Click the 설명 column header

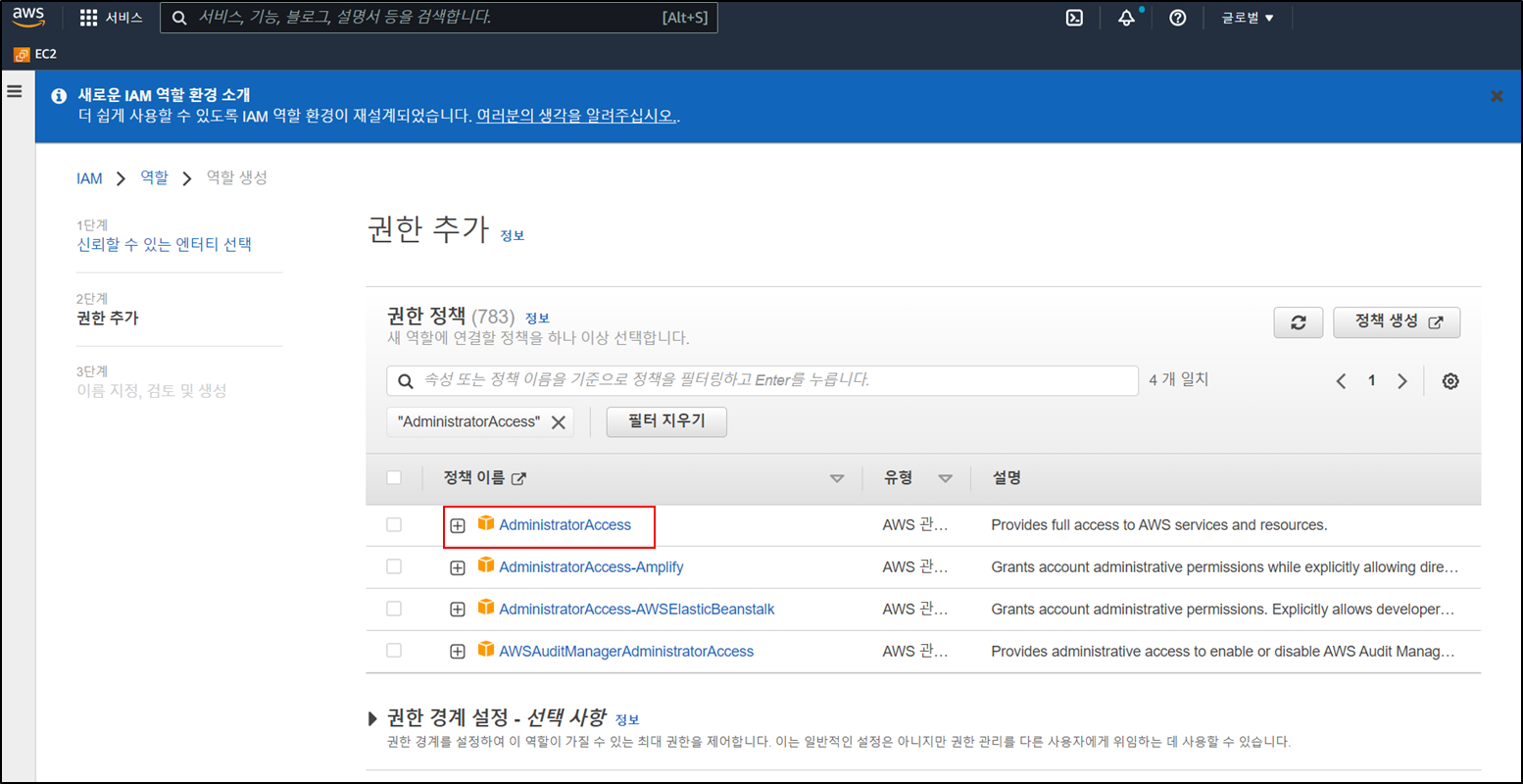click(1007, 477)
